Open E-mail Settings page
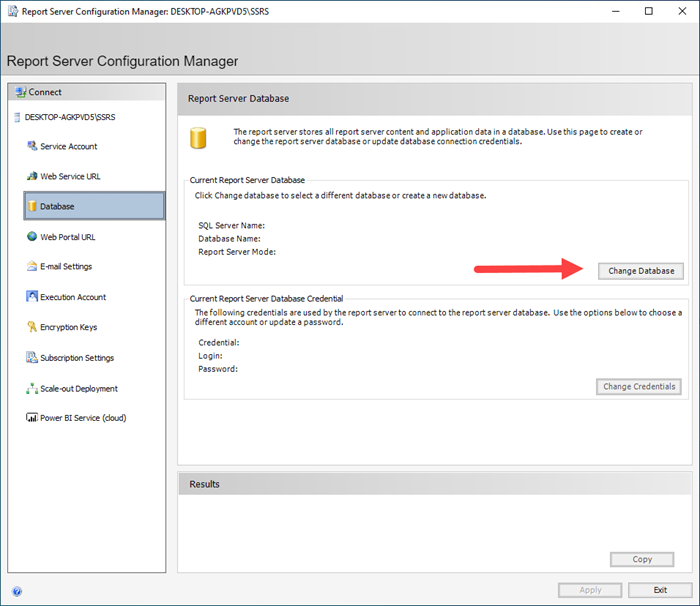This screenshot has height=606, width=700. pos(66,267)
